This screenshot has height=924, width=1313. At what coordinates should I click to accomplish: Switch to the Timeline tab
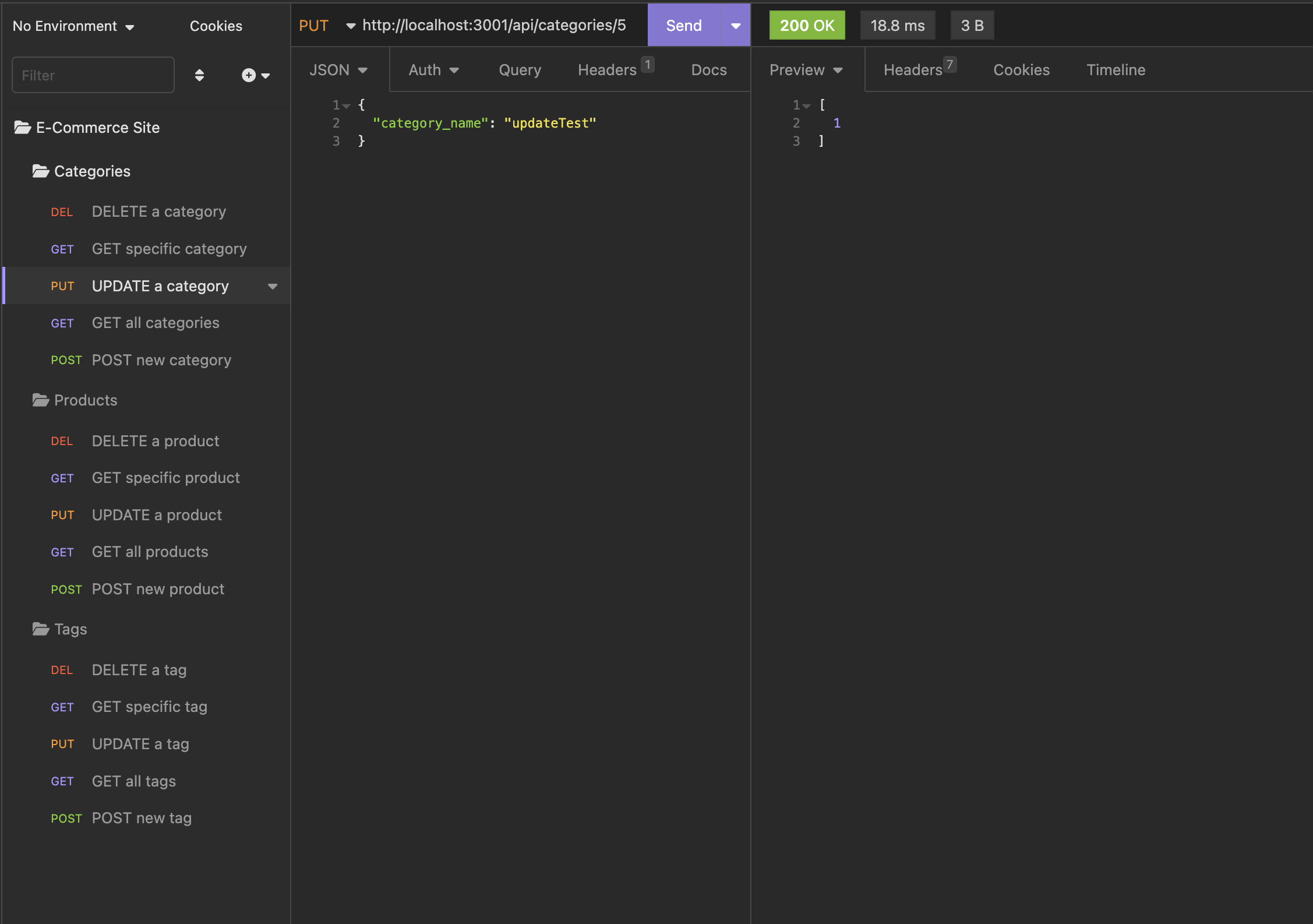pyautogui.click(x=1116, y=69)
